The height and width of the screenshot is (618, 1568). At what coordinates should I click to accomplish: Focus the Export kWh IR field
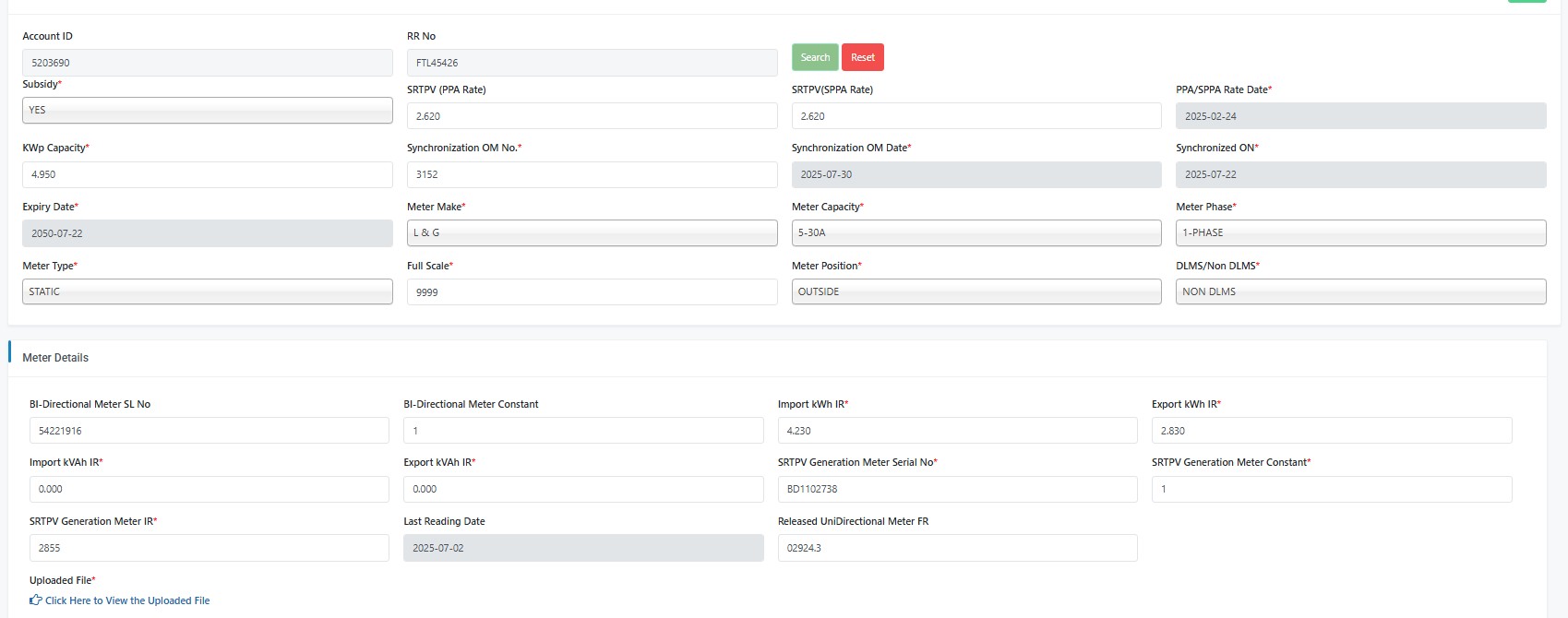coord(1331,431)
